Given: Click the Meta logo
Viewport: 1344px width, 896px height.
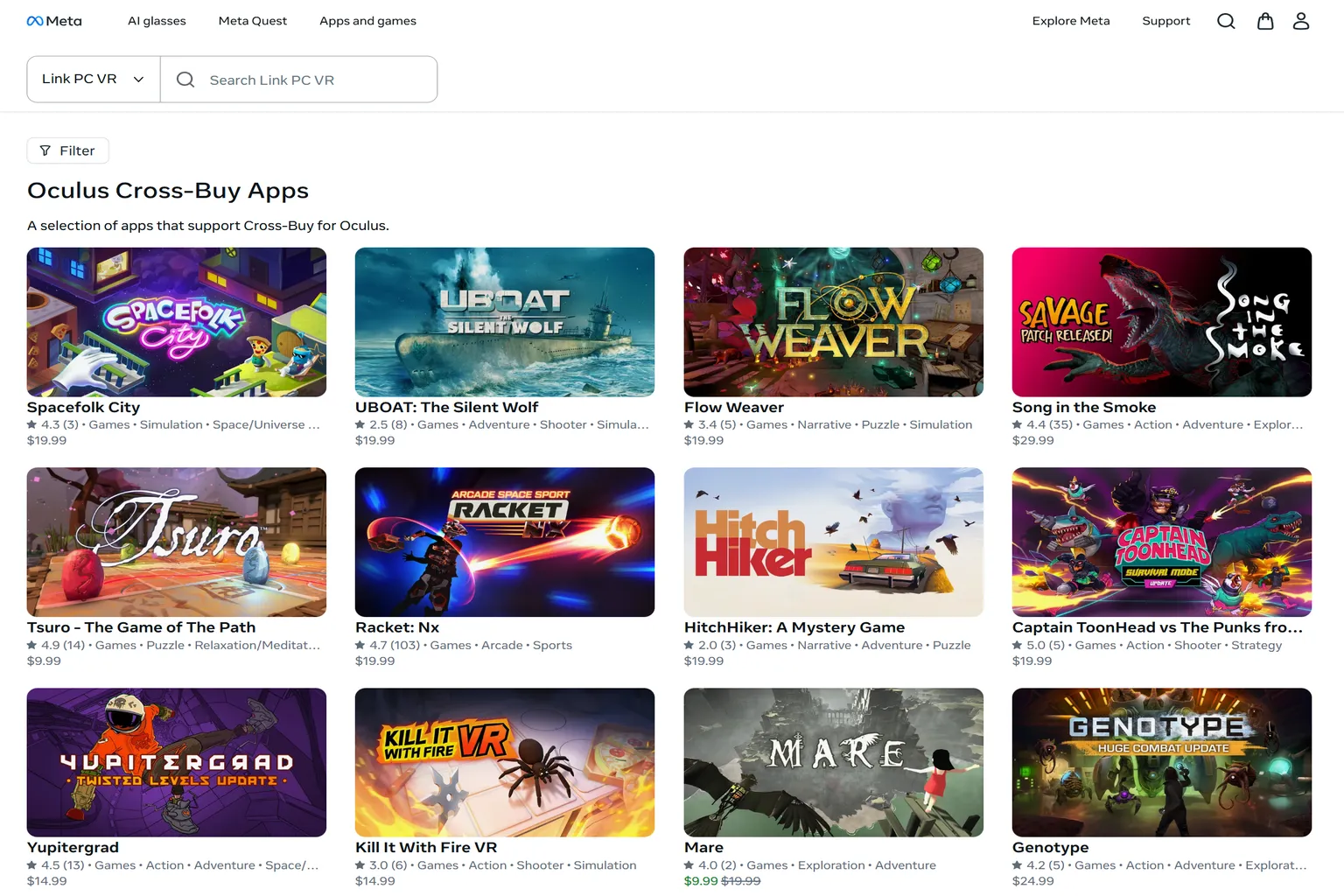Looking at the screenshot, I should click(x=54, y=21).
